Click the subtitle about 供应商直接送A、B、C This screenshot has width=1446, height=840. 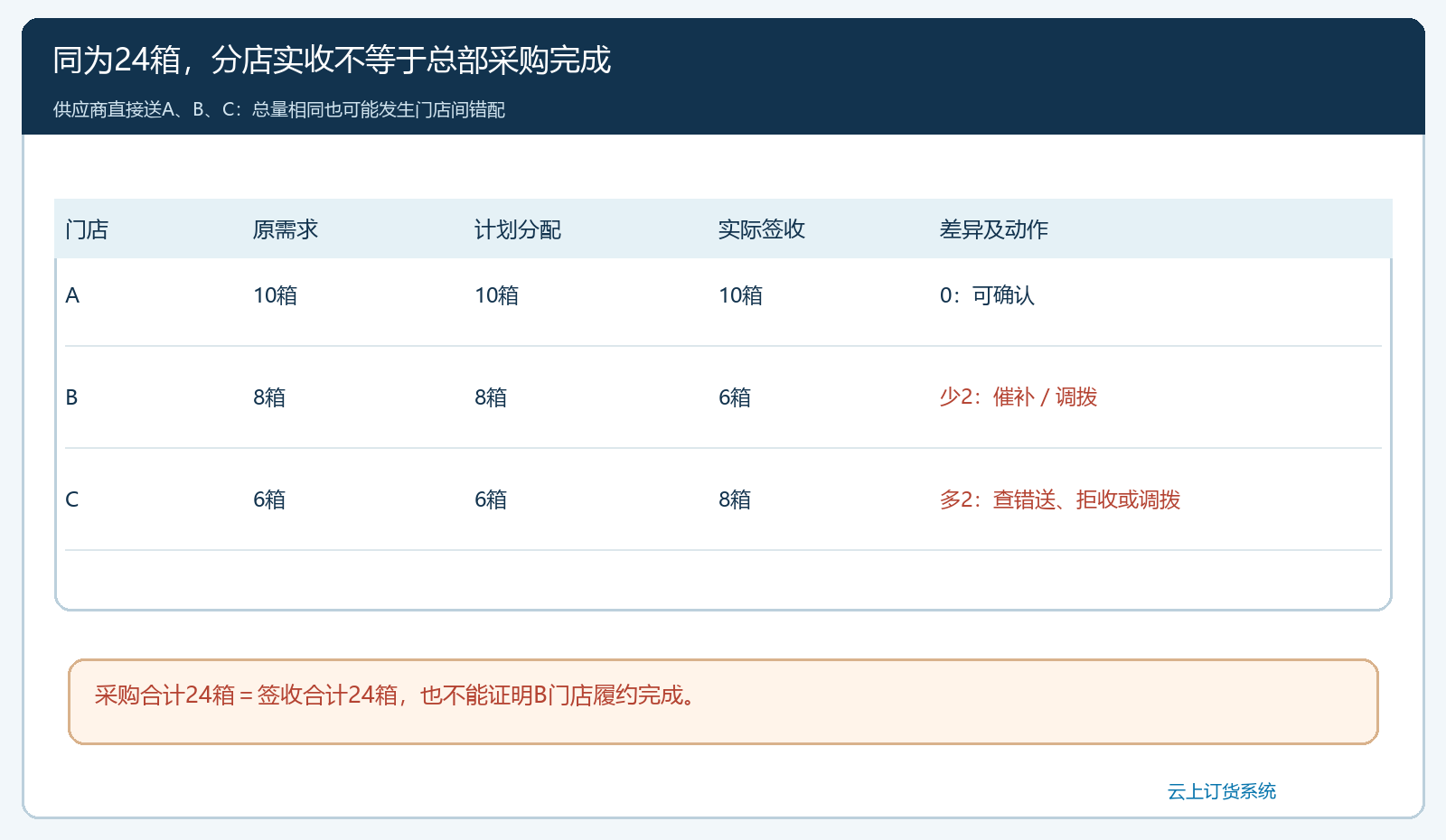278,109
